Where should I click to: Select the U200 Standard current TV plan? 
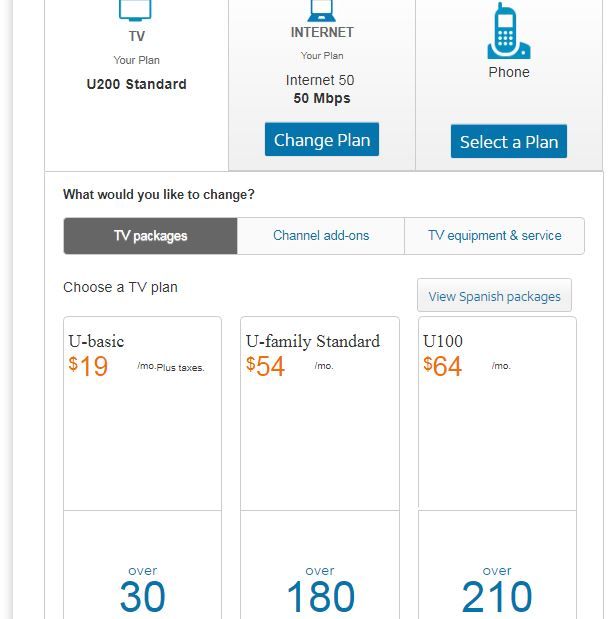coord(136,84)
